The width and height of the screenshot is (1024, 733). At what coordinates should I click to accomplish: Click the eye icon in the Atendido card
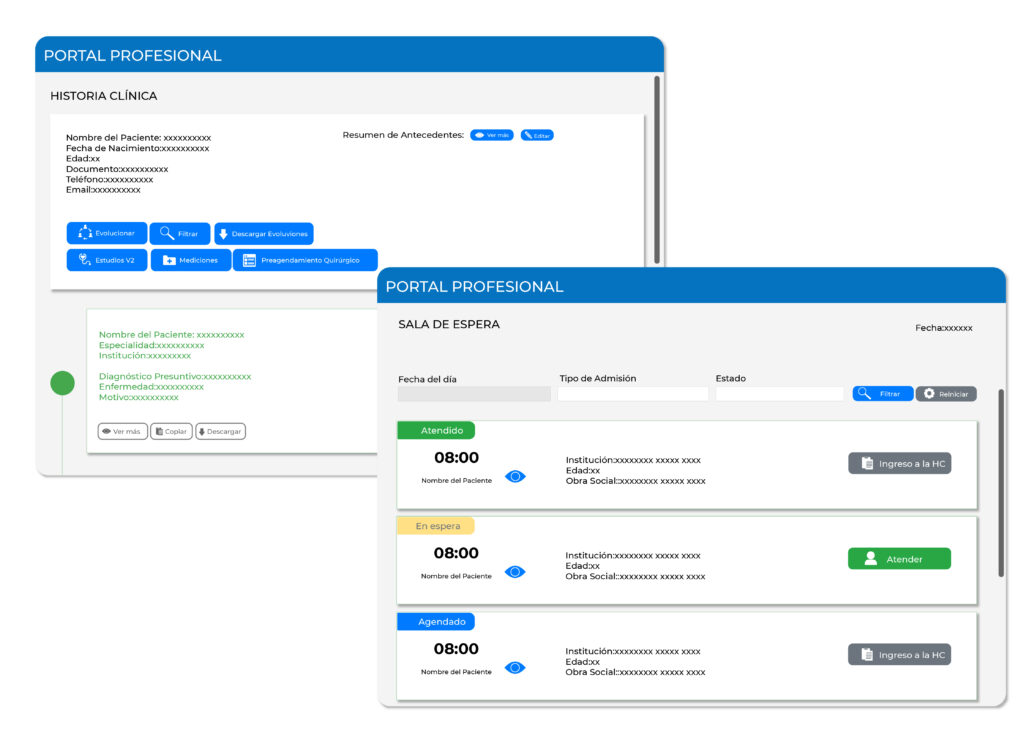coord(515,476)
